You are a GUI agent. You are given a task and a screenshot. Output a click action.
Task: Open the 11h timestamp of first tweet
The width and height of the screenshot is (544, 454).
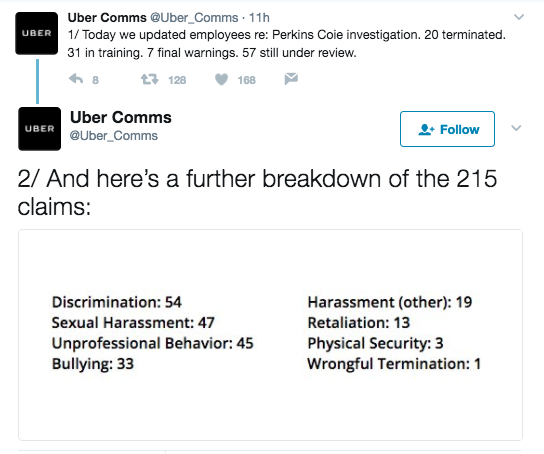(x=259, y=17)
